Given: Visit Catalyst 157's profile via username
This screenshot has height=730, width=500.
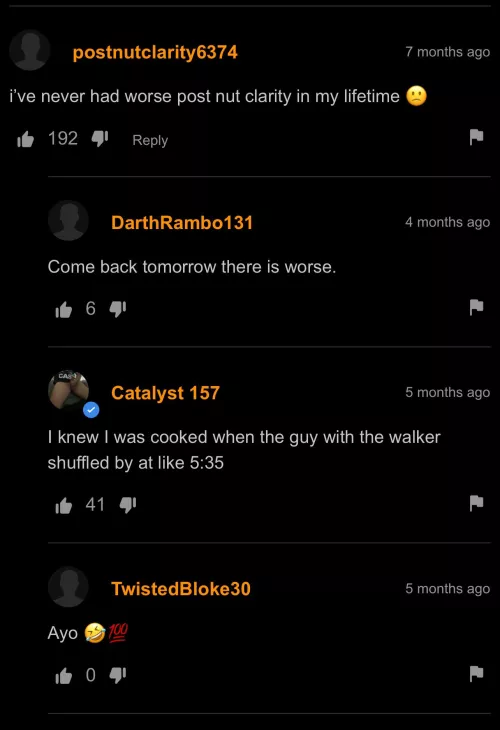Looking at the screenshot, I should (165, 393).
